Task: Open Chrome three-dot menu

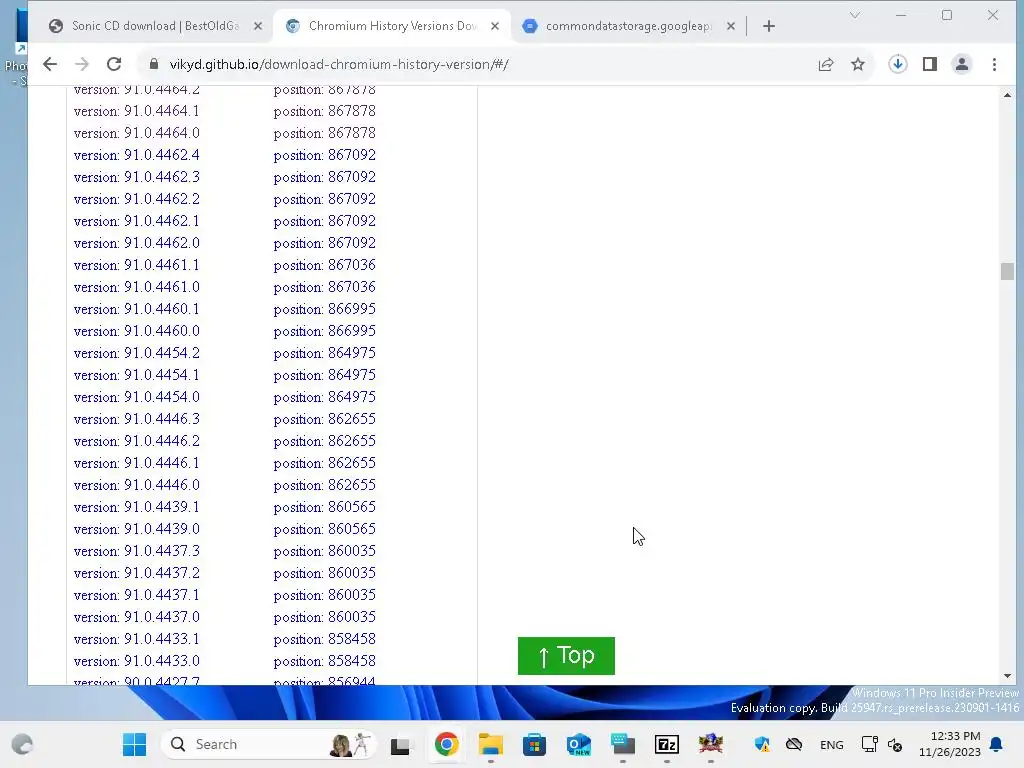Action: point(994,64)
